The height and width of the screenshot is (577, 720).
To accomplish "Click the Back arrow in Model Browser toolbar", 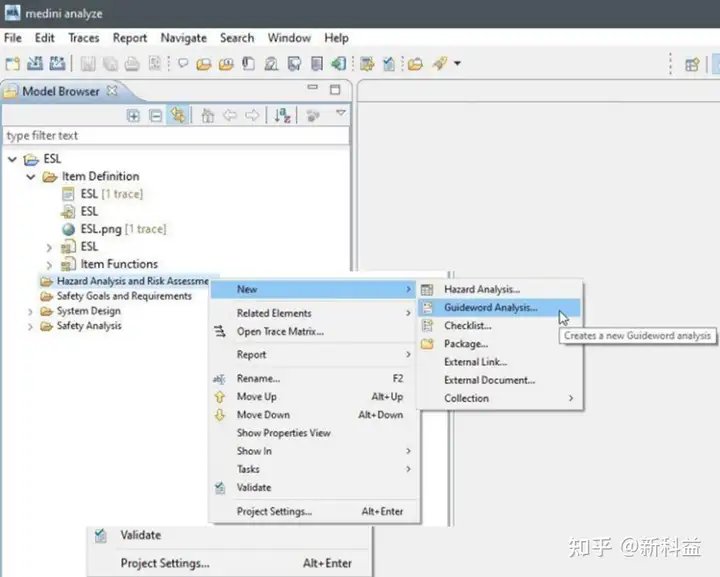I will (230, 115).
